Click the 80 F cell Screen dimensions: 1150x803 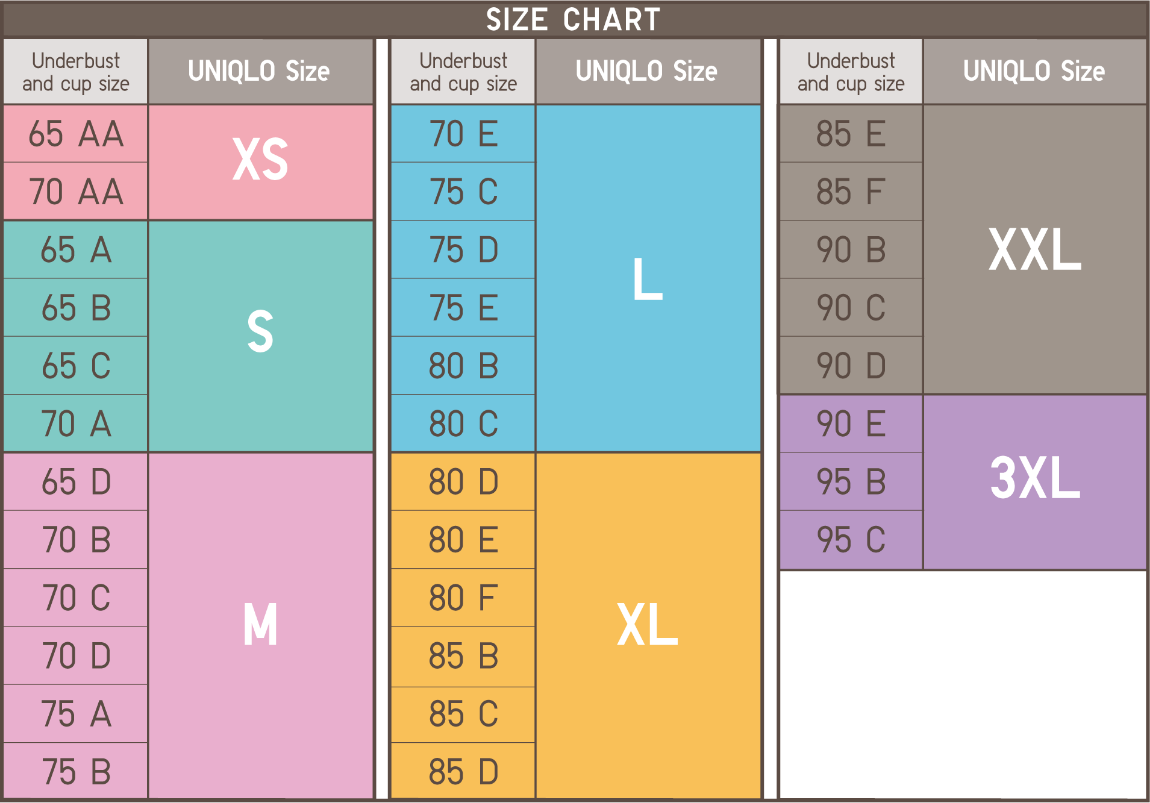pos(463,598)
